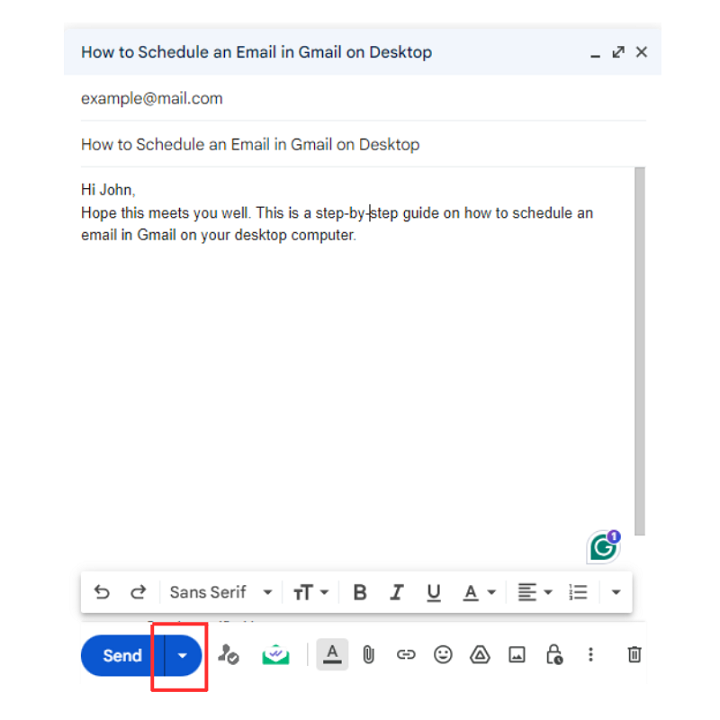Click the compose window title text
Image resolution: width=720 pixels, height=720 pixels.
click(257, 52)
